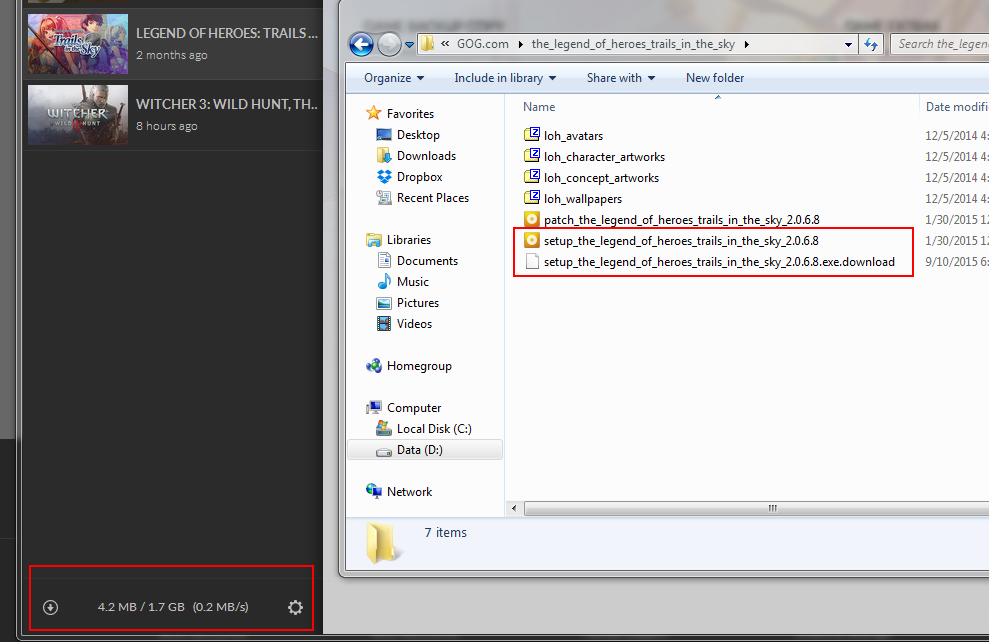Select file name loh_wallpapers
The image size is (989, 642).
(x=583, y=199)
